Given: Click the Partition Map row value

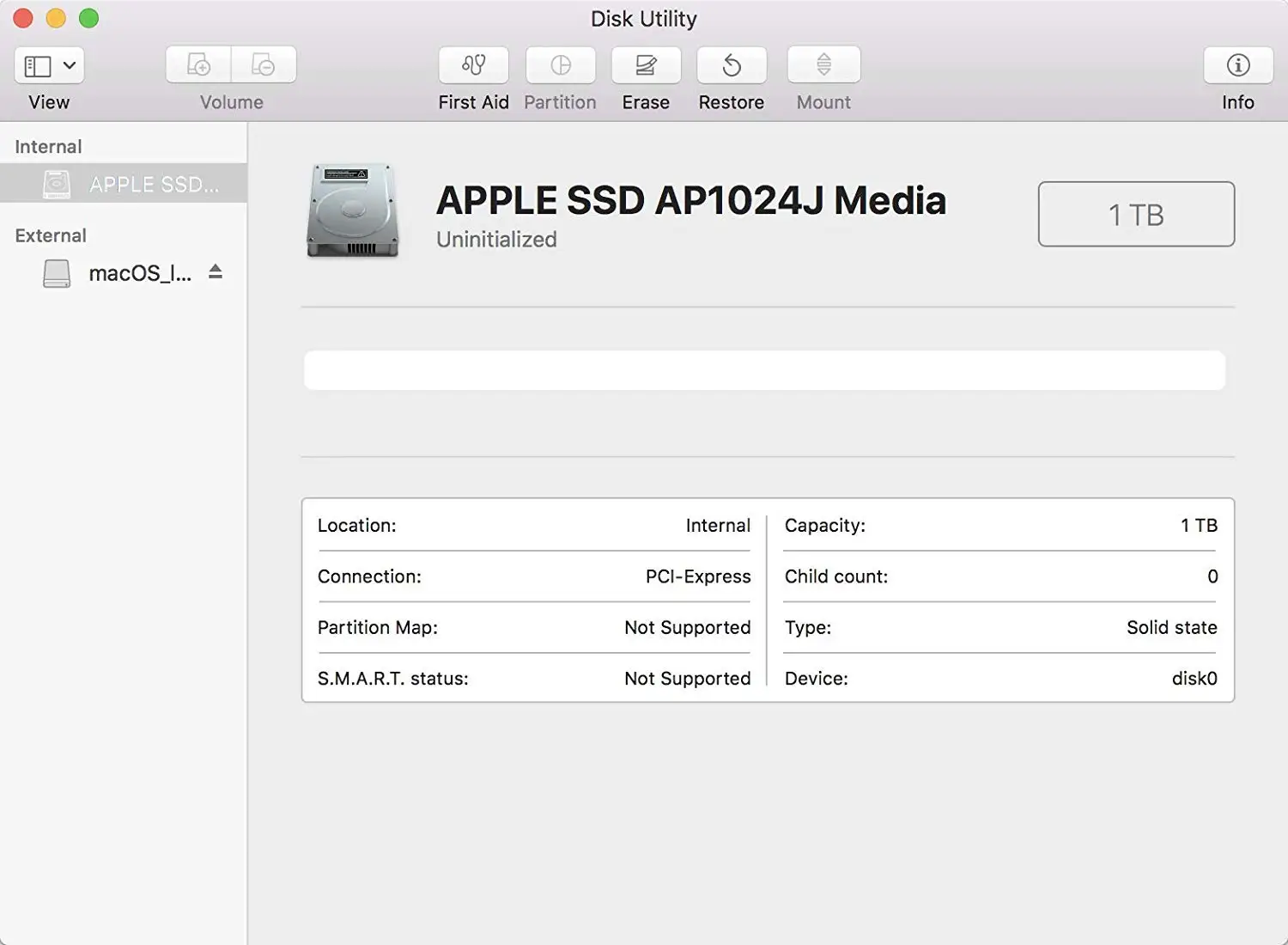Looking at the screenshot, I should pyautogui.click(x=687, y=627).
